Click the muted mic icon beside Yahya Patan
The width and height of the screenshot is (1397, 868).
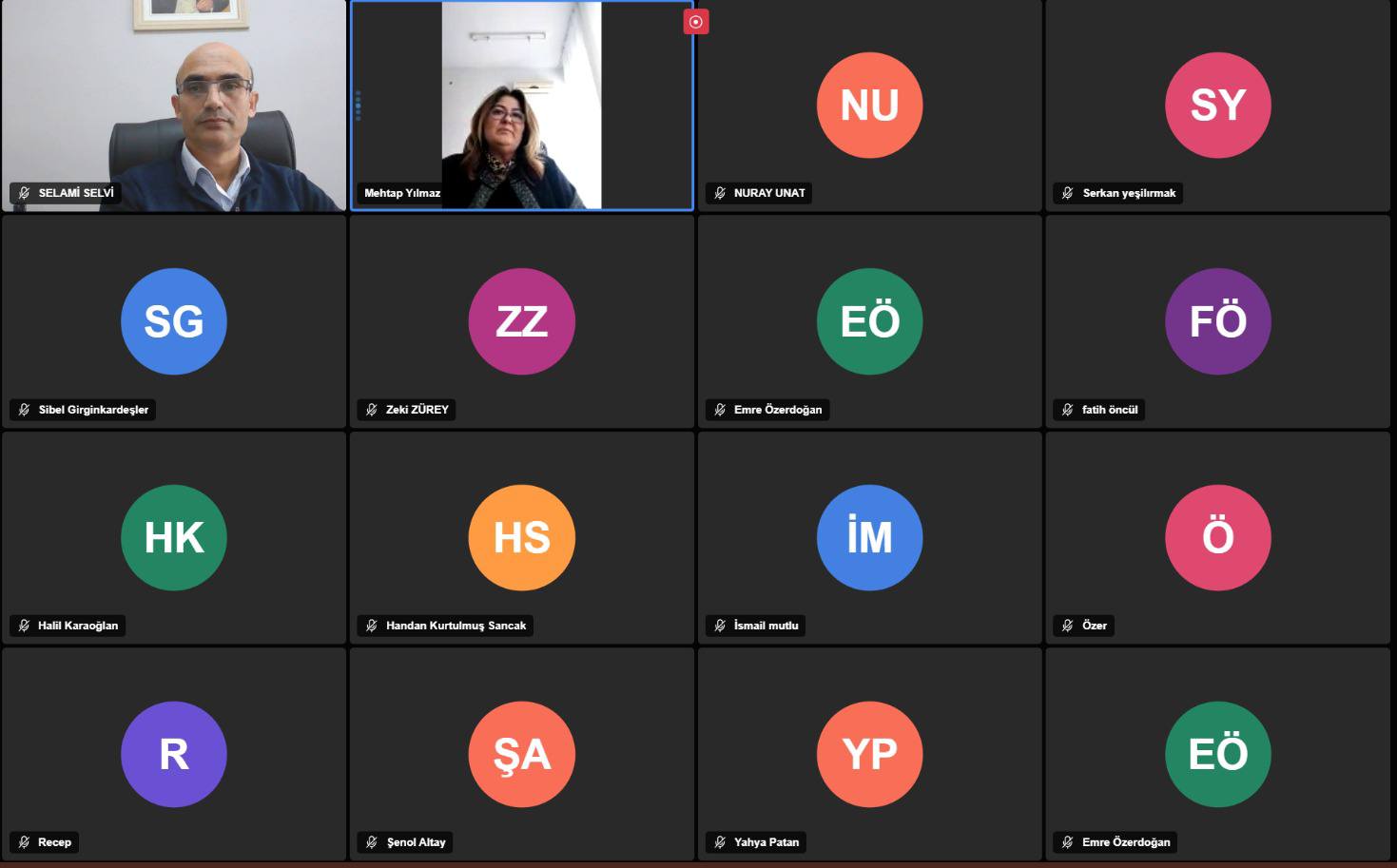720,842
